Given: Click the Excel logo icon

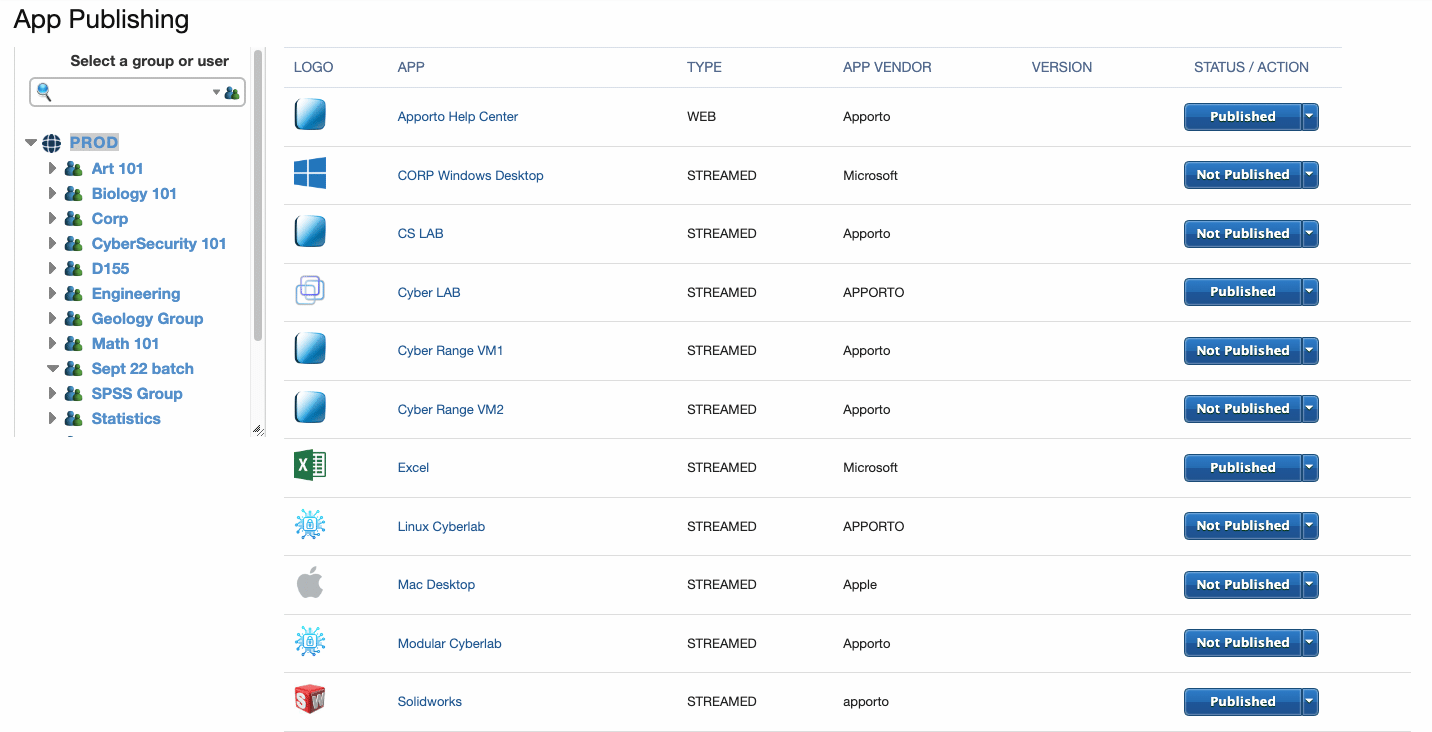Looking at the screenshot, I should tap(310, 466).
